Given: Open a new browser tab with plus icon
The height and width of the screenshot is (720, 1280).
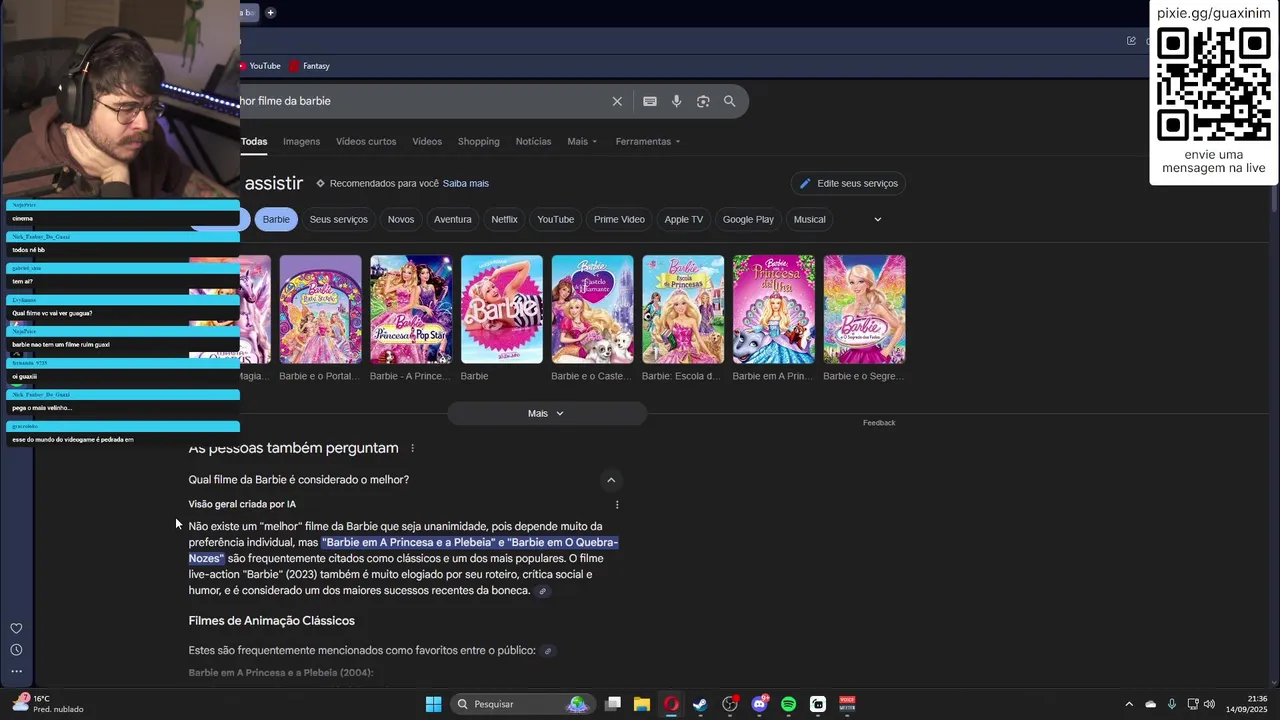Looking at the screenshot, I should coord(270,13).
